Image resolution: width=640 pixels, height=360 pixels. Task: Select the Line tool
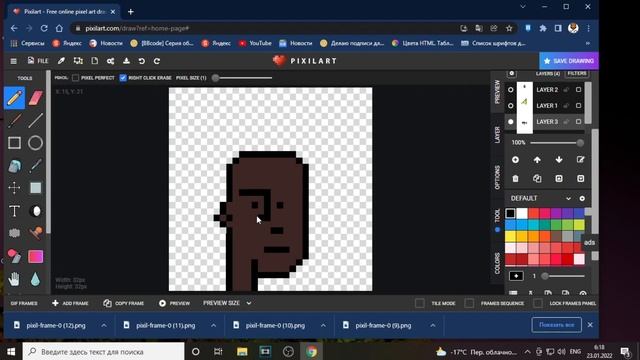36,120
